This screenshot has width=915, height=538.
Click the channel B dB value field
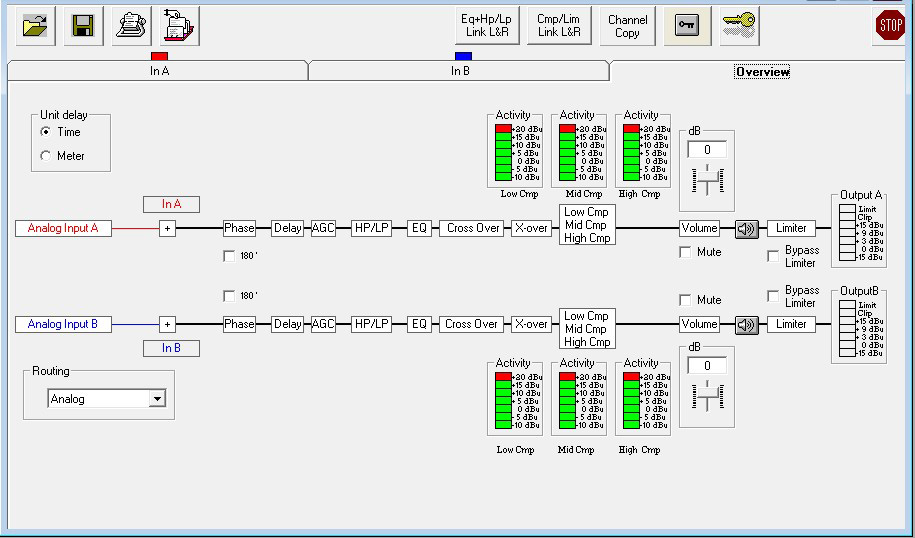(x=707, y=365)
